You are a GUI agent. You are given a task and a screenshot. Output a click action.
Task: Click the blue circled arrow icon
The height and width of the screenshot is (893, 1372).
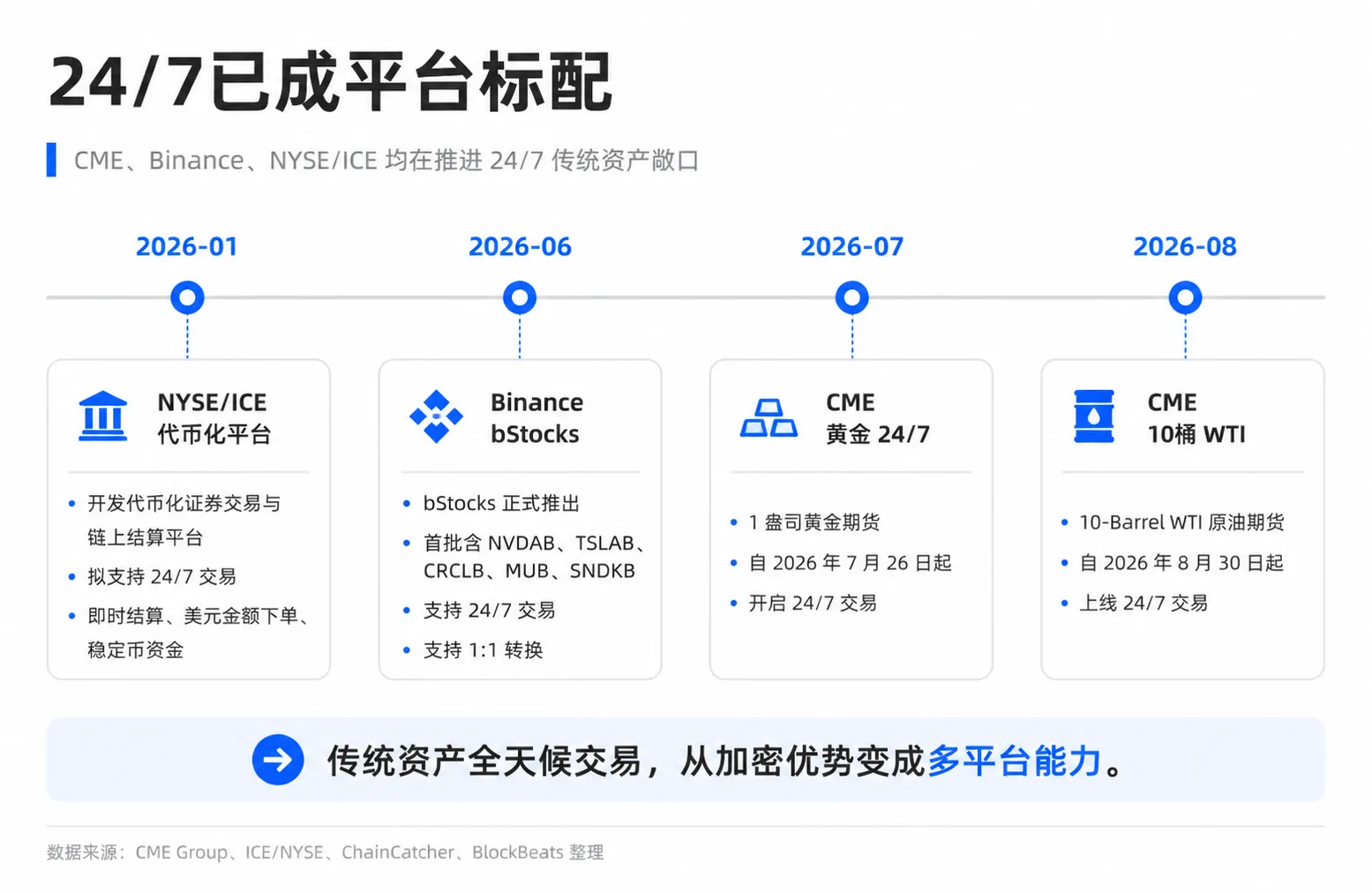tap(278, 760)
